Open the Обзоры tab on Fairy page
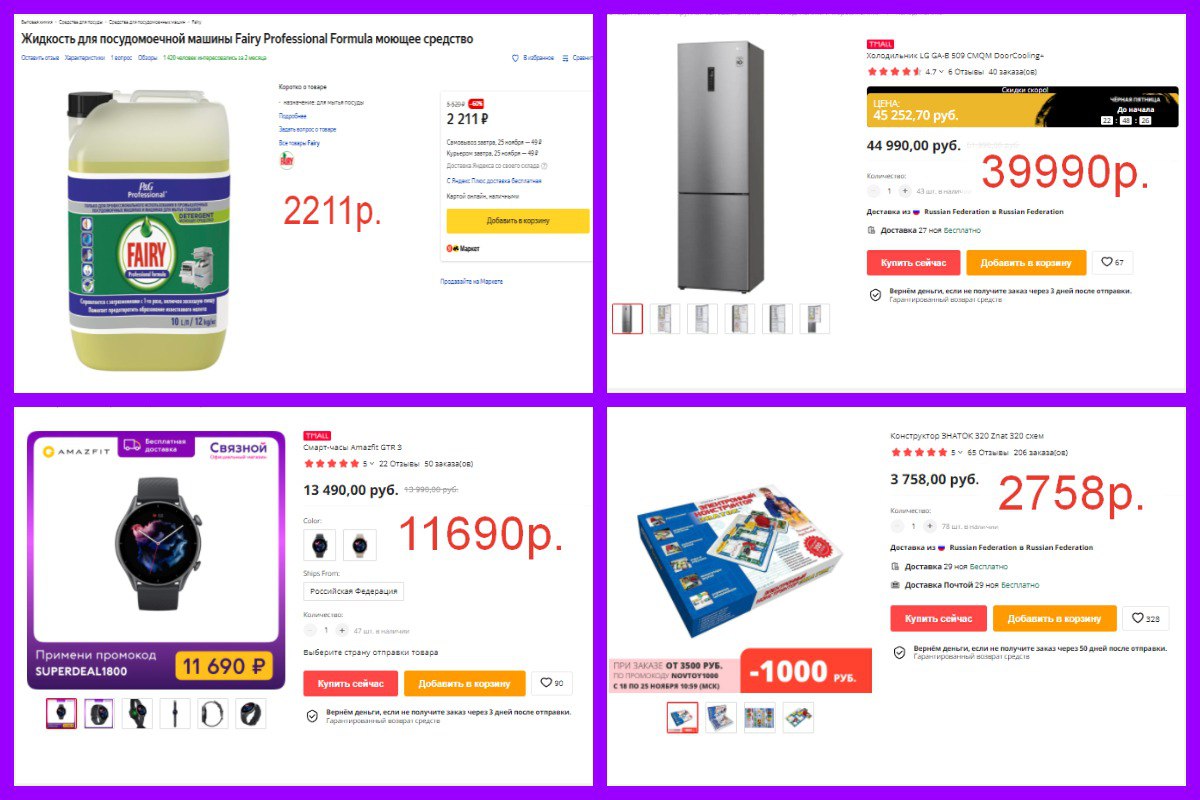The image size is (1200, 800). pyautogui.click(x=147, y=58)
